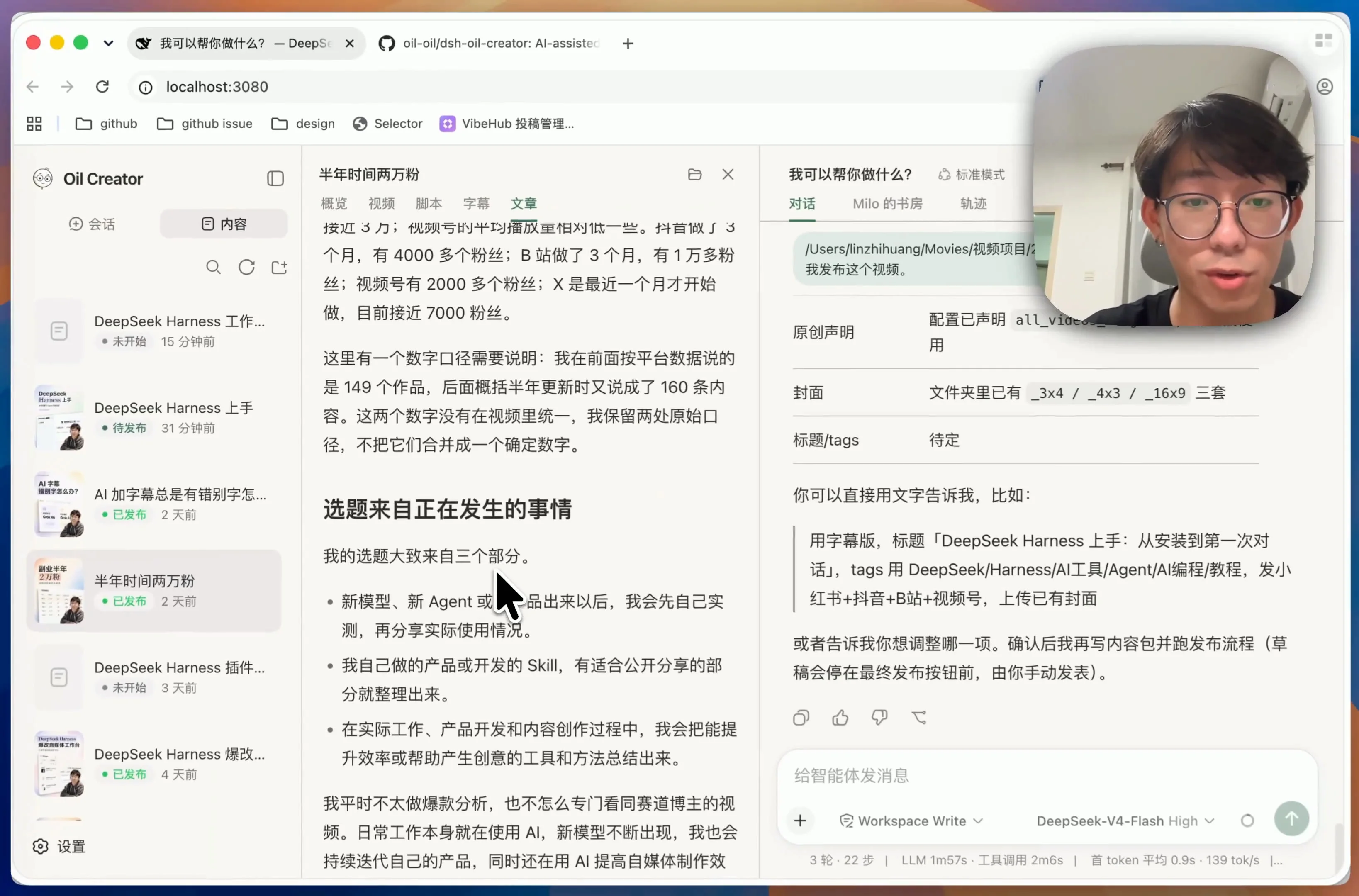
Task: Select the 文章 tab
Action: pyautogui.click(x=524, y=203)
